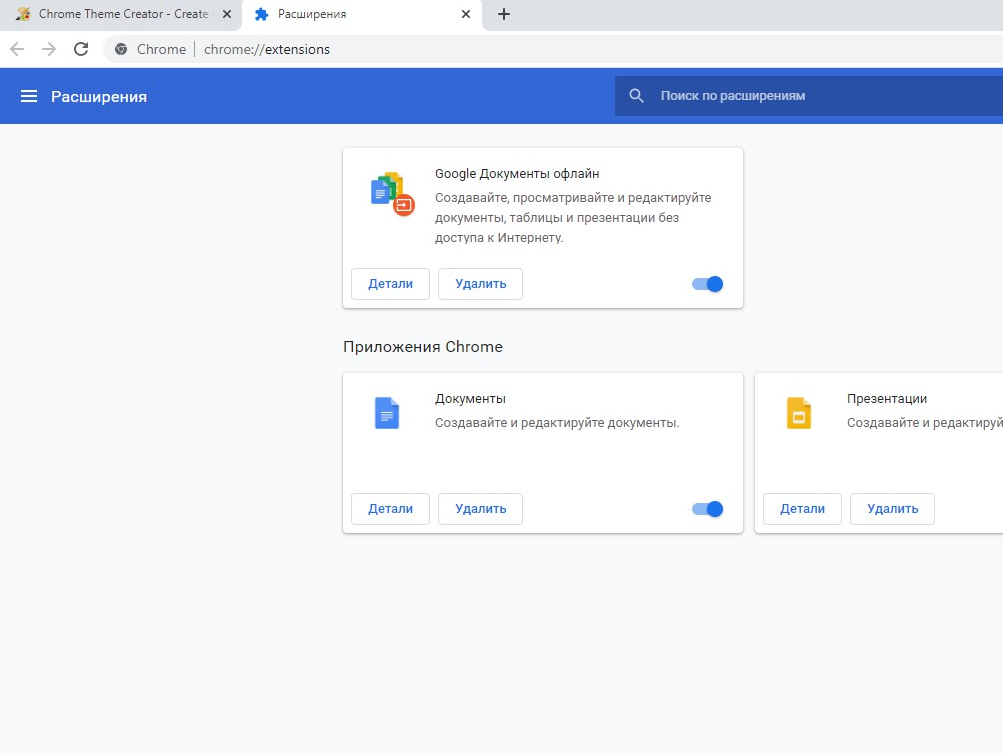Close the Chrome Theme Creator tab
Screen dimensions: 1003x753
[228, 14]
